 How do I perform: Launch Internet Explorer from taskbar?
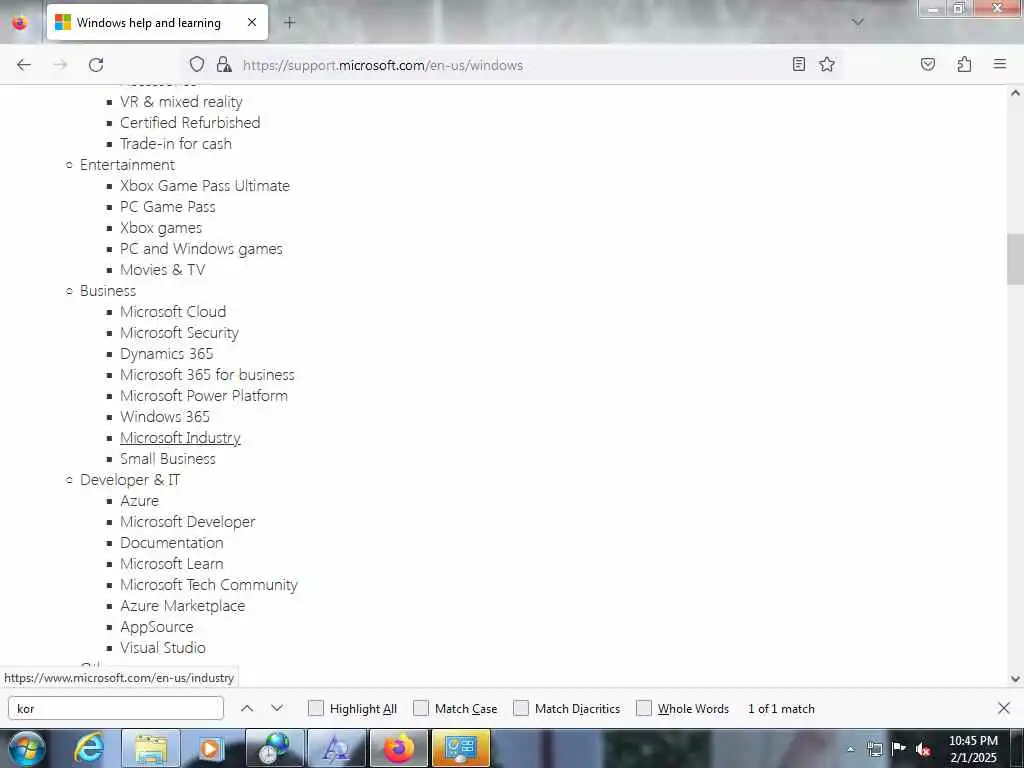click(x=89, y=748)
